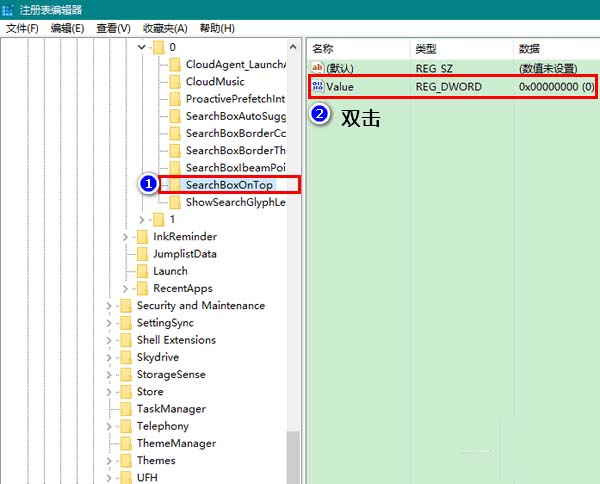Expand the RecentApps tree node
Screen dimensions: 600x484
pos(125,288)
